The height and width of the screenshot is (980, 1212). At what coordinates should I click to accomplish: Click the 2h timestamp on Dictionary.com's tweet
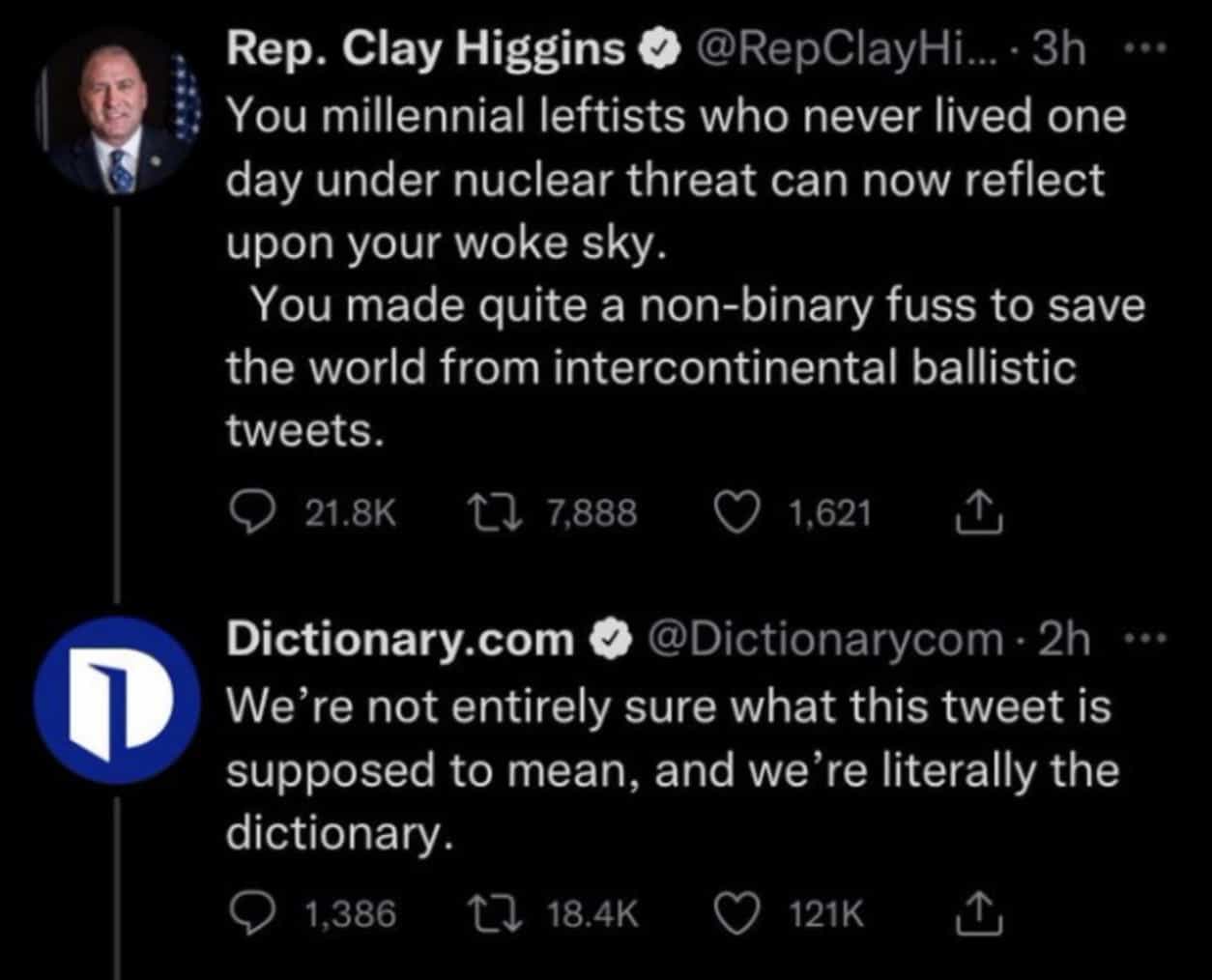coord(1064,640)
